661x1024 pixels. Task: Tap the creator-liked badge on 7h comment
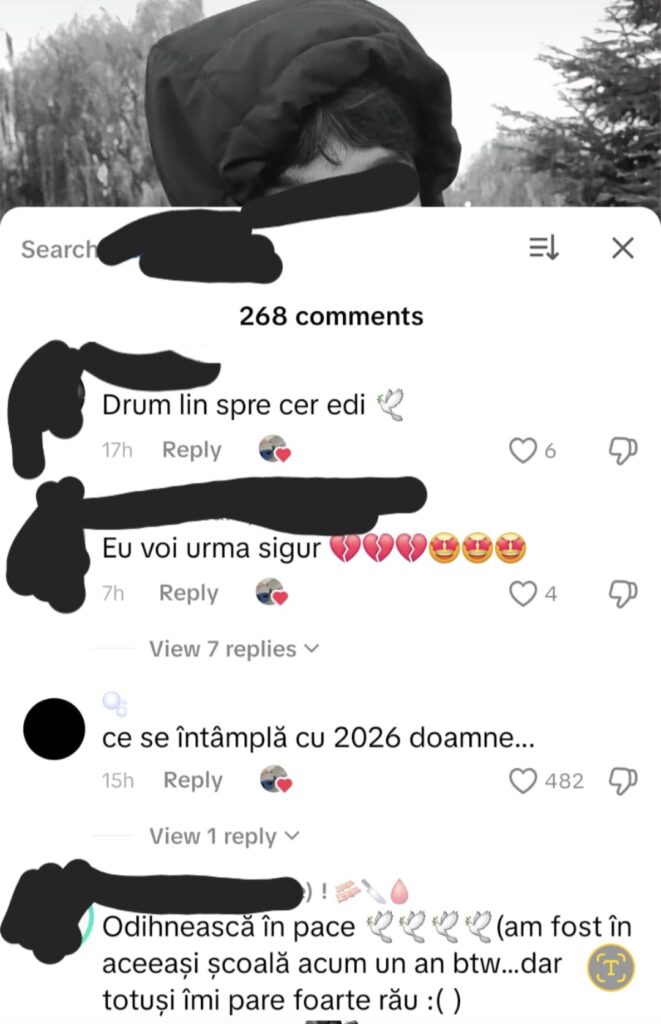pyautogui.click(x=272, y=592)
